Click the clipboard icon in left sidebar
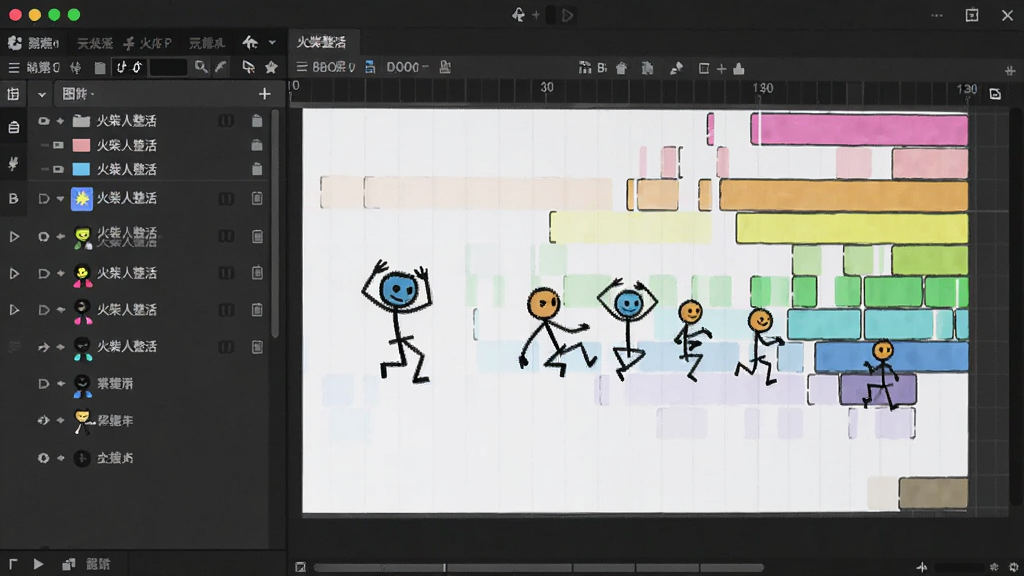1024x576 pixels. click(x=13, y=127)
